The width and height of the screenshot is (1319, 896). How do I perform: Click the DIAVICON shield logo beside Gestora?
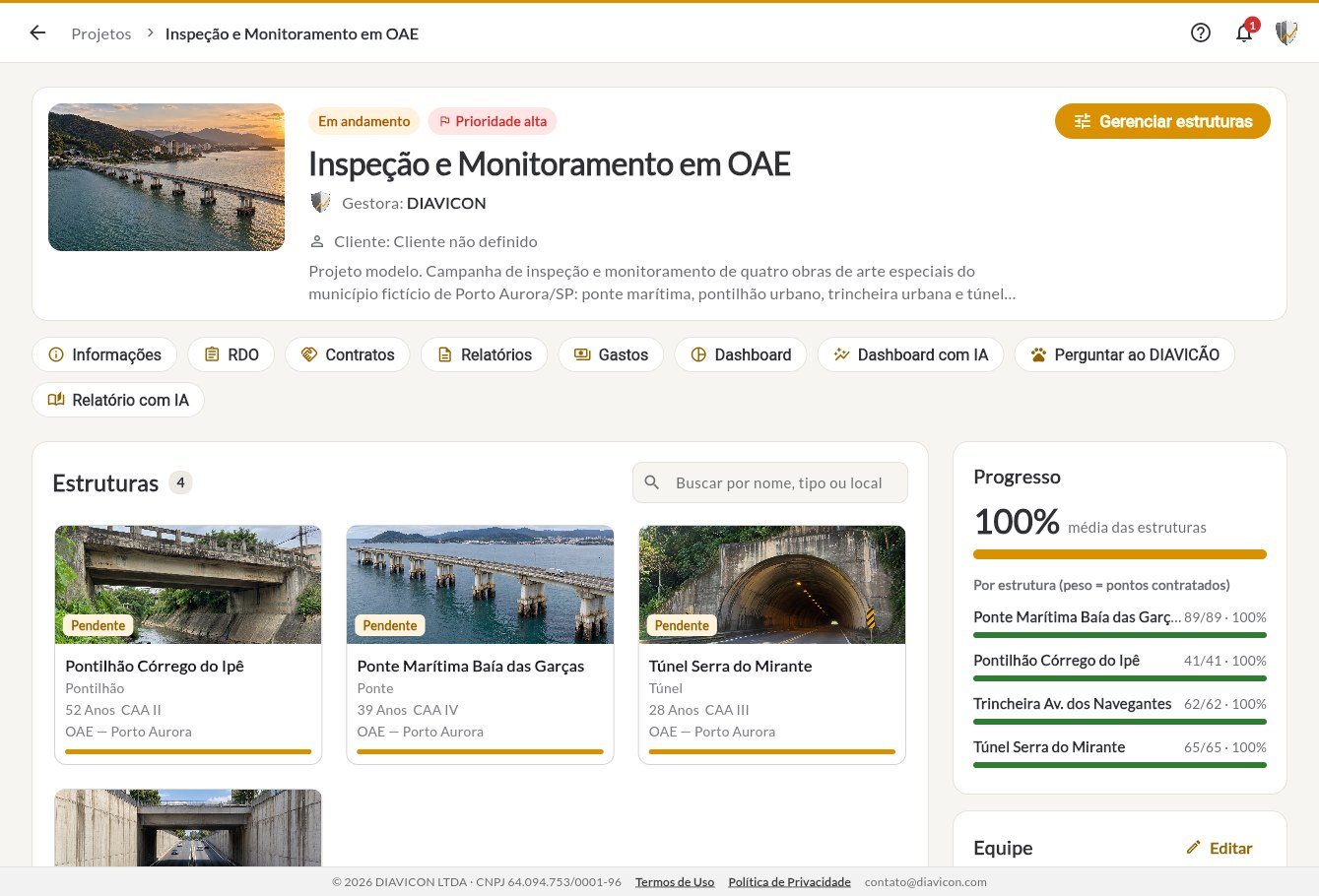(x=320, y=203)
